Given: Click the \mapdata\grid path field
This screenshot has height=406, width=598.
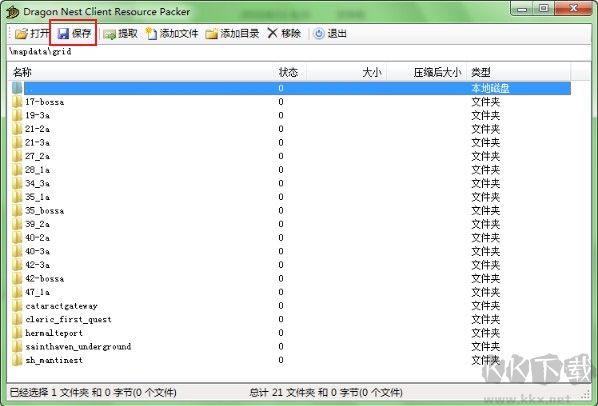Looking at the screenshot, I should [299, 51].
